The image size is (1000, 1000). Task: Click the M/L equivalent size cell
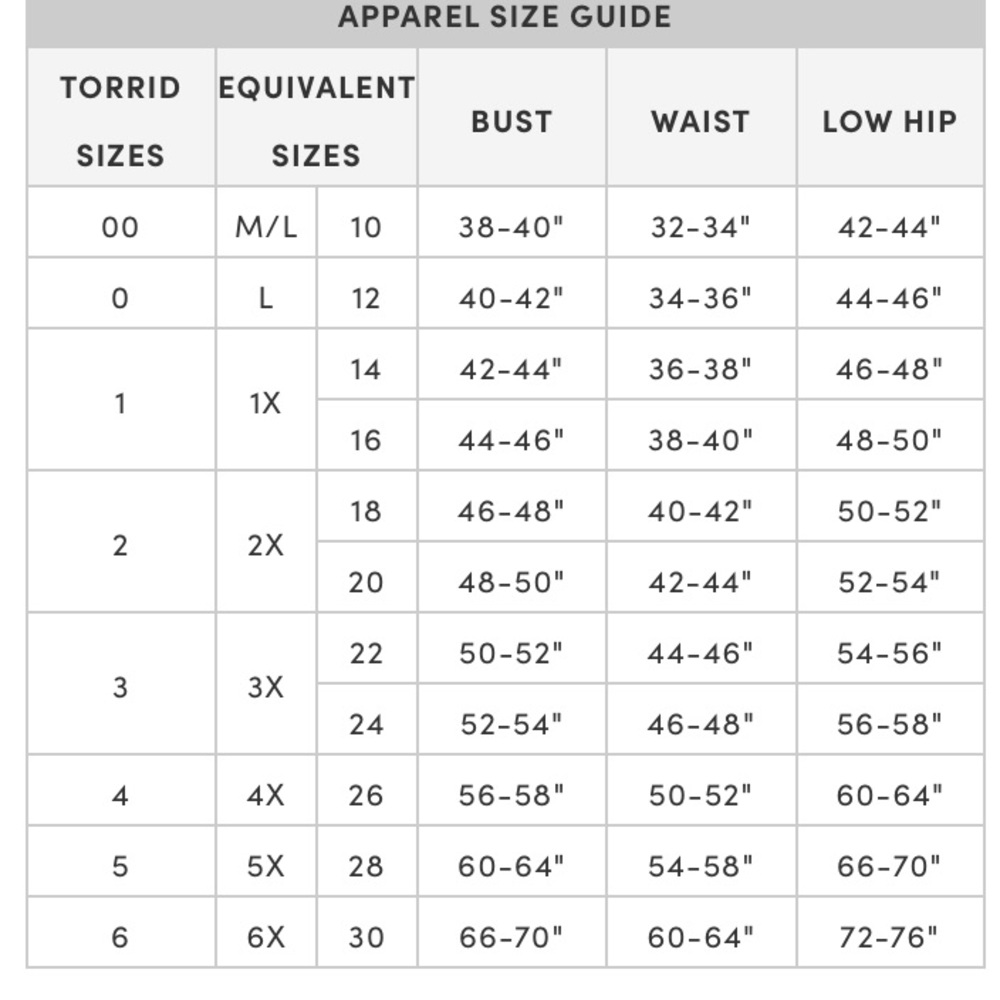[x=267, y=223]
